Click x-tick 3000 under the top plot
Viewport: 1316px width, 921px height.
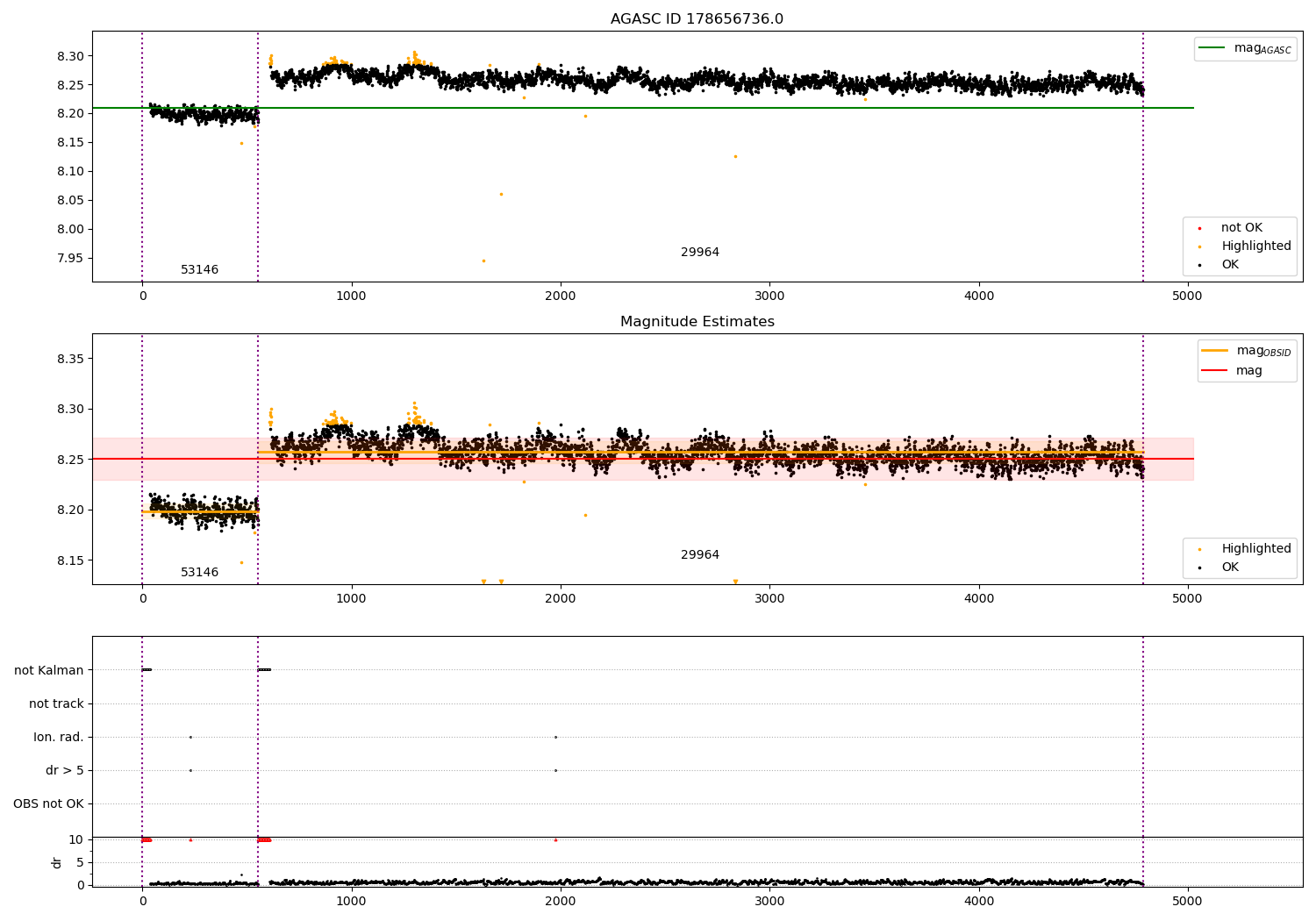click(x=769, y=296)
